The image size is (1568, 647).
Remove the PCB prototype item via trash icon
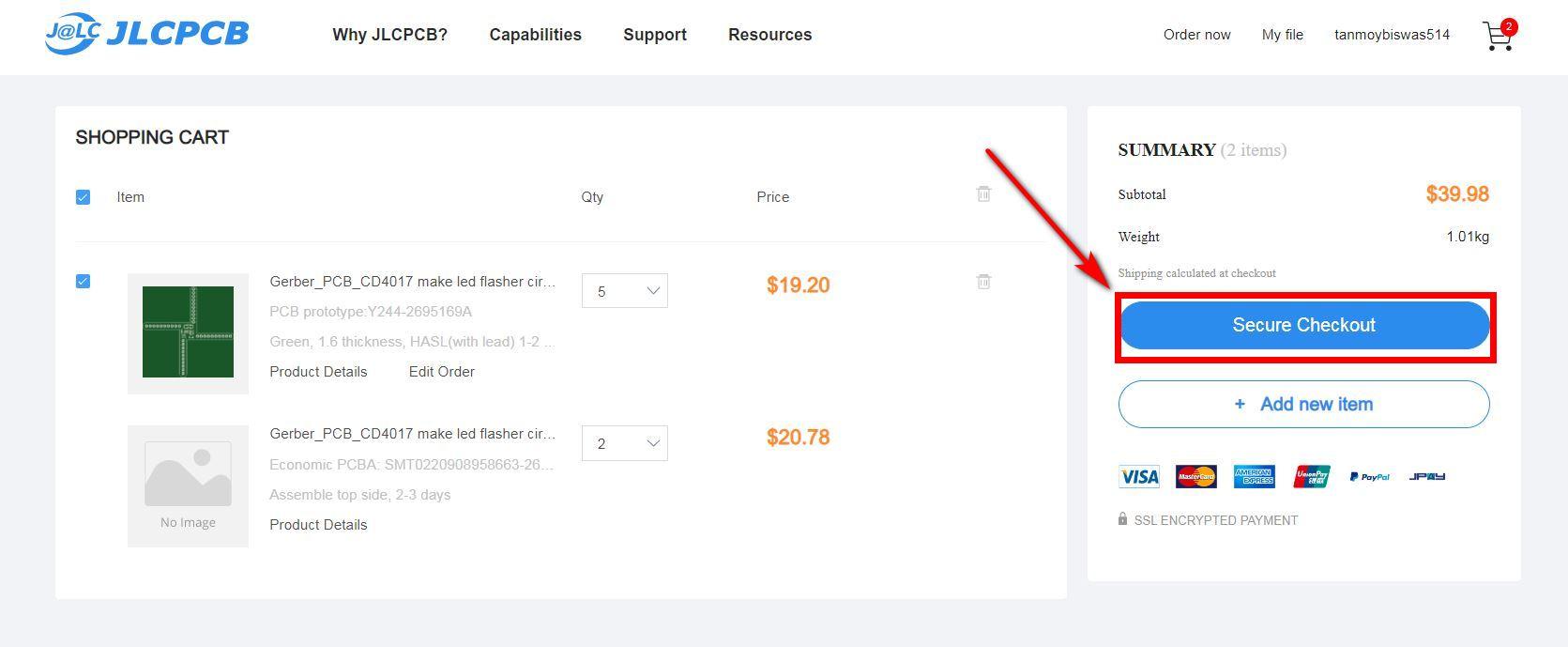(983, 281)
